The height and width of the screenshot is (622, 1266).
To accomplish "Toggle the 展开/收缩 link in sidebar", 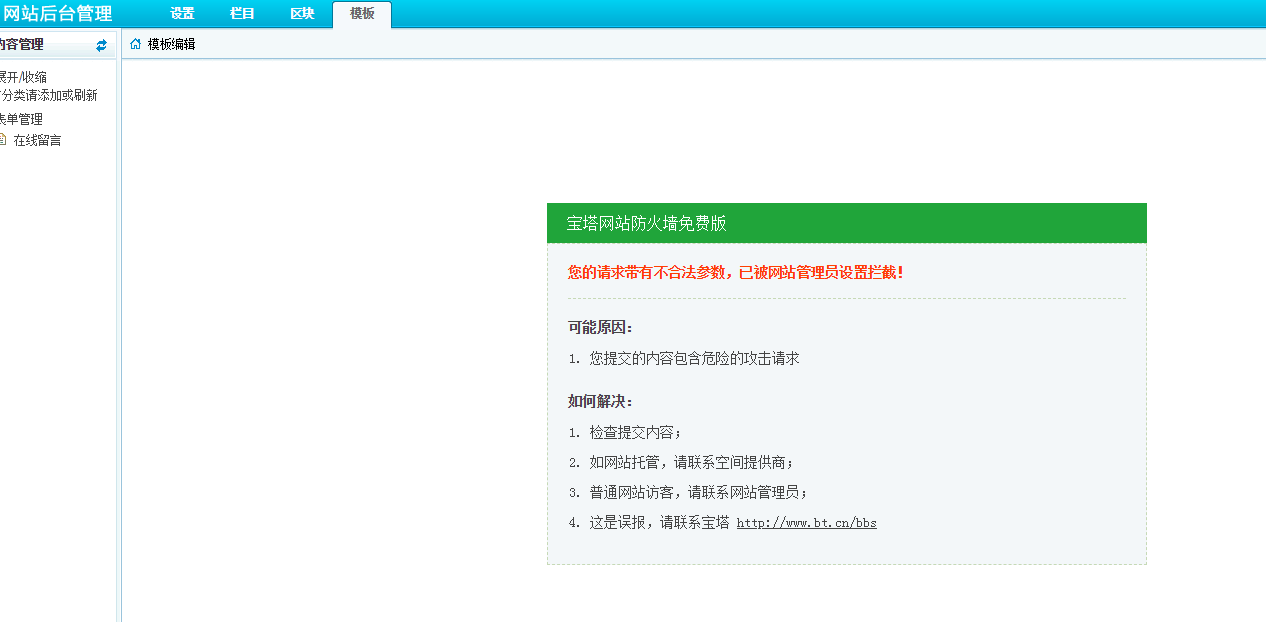I will coord(22,77).
